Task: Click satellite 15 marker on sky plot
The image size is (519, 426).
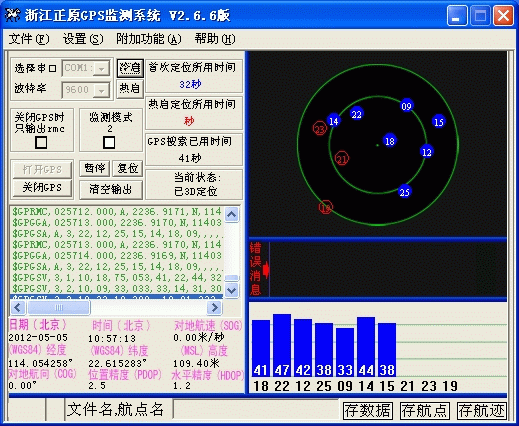Action: (439, 122)
